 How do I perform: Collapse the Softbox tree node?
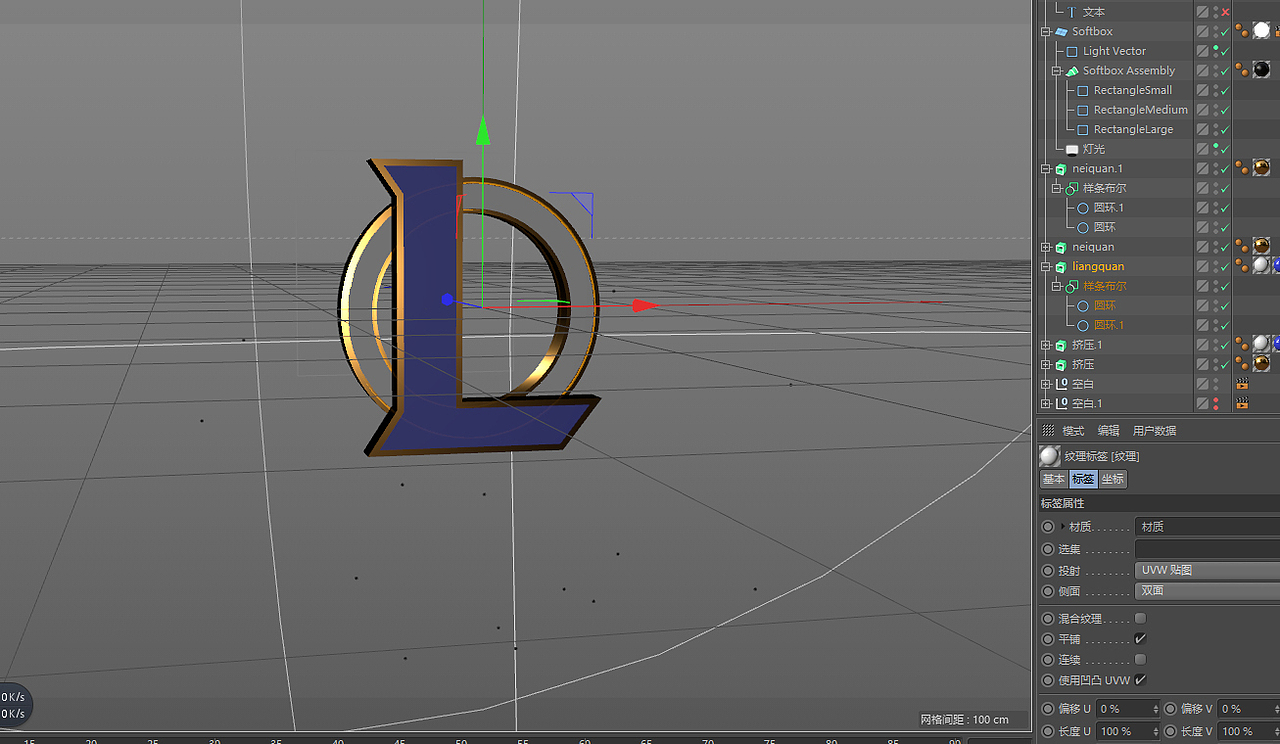click(x=1046, y=32)
